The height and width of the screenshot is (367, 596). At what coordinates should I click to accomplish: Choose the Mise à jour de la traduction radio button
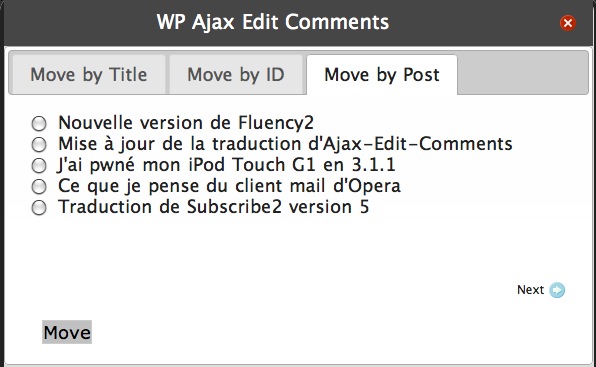pyautogui.click(x=39, y=144)
